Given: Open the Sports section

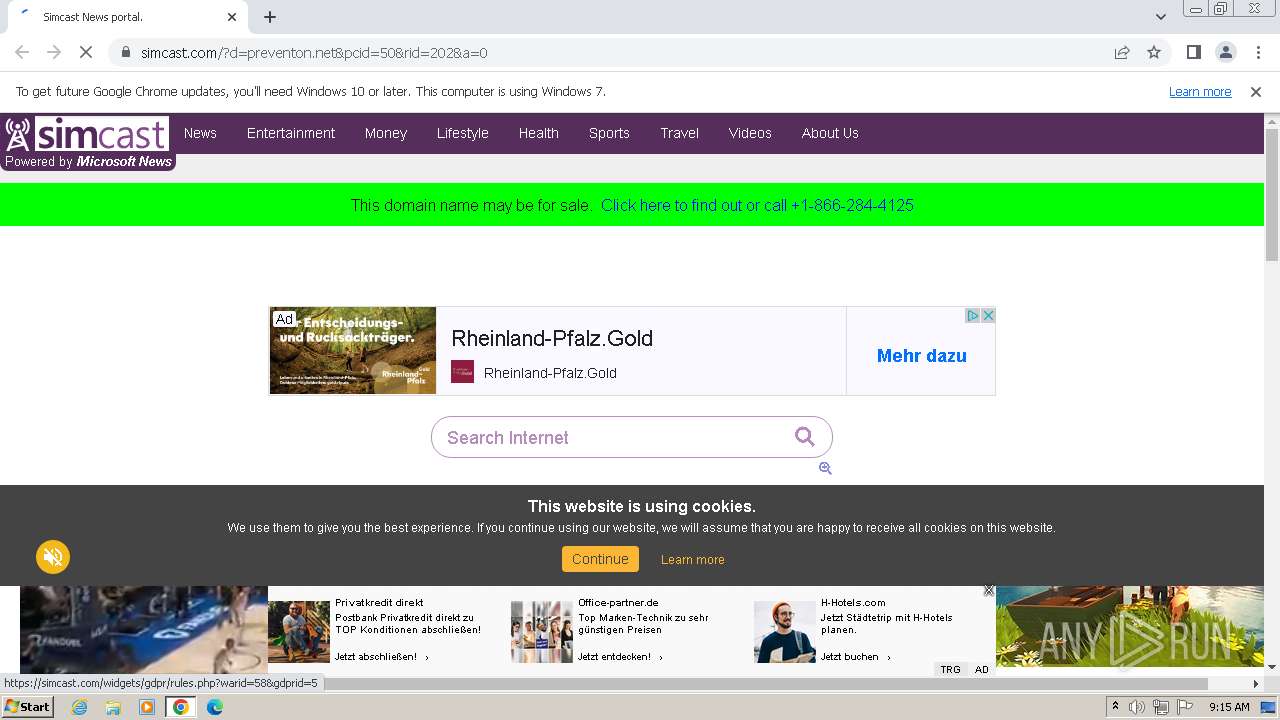Looking at the screenshot, I should pyautogui.click(x=609, y=133).
